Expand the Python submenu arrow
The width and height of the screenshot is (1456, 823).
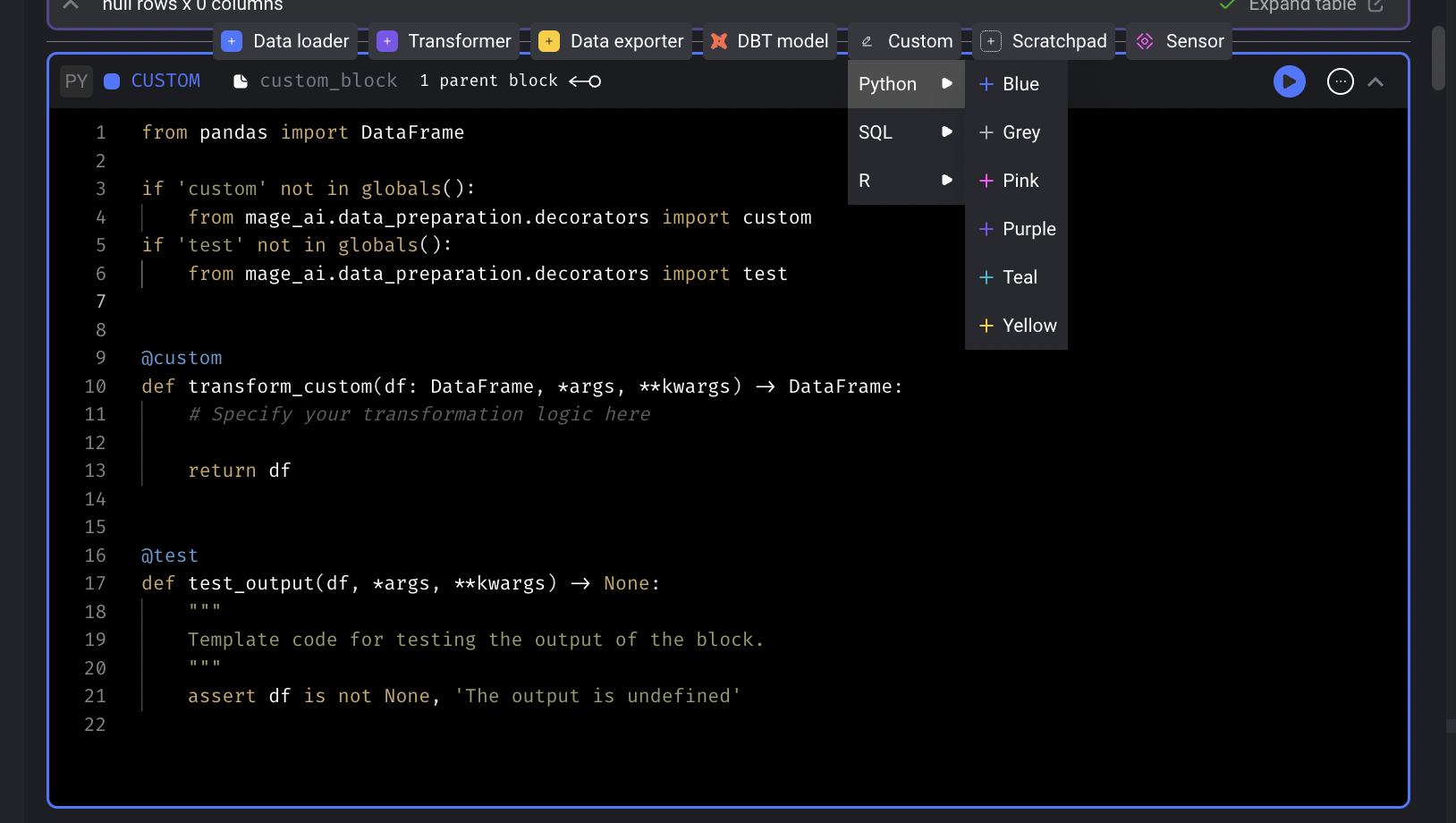pos(947,83)
